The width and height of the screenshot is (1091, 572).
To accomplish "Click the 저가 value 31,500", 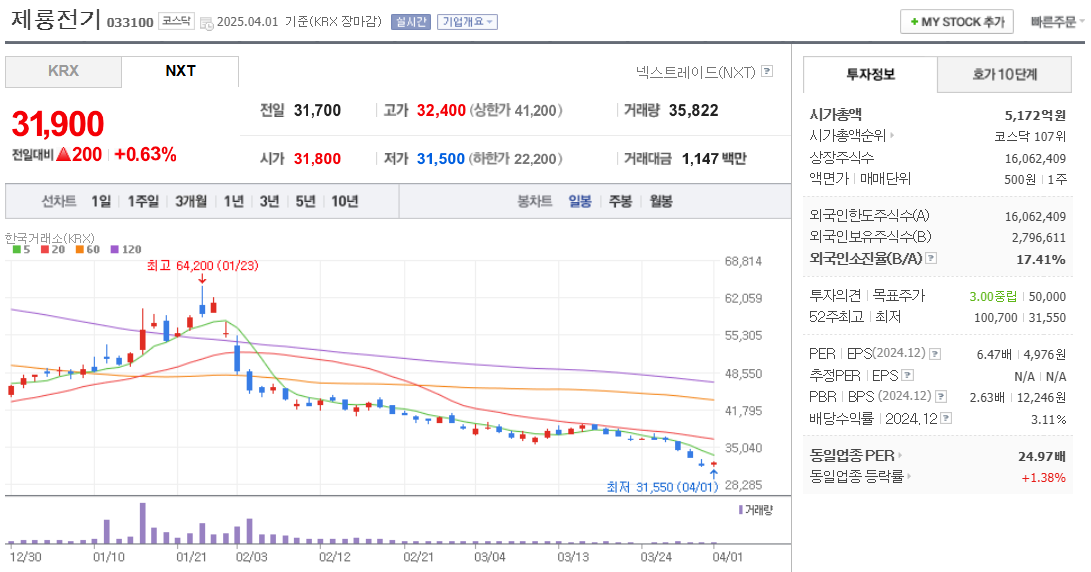I will click(440, 159).
